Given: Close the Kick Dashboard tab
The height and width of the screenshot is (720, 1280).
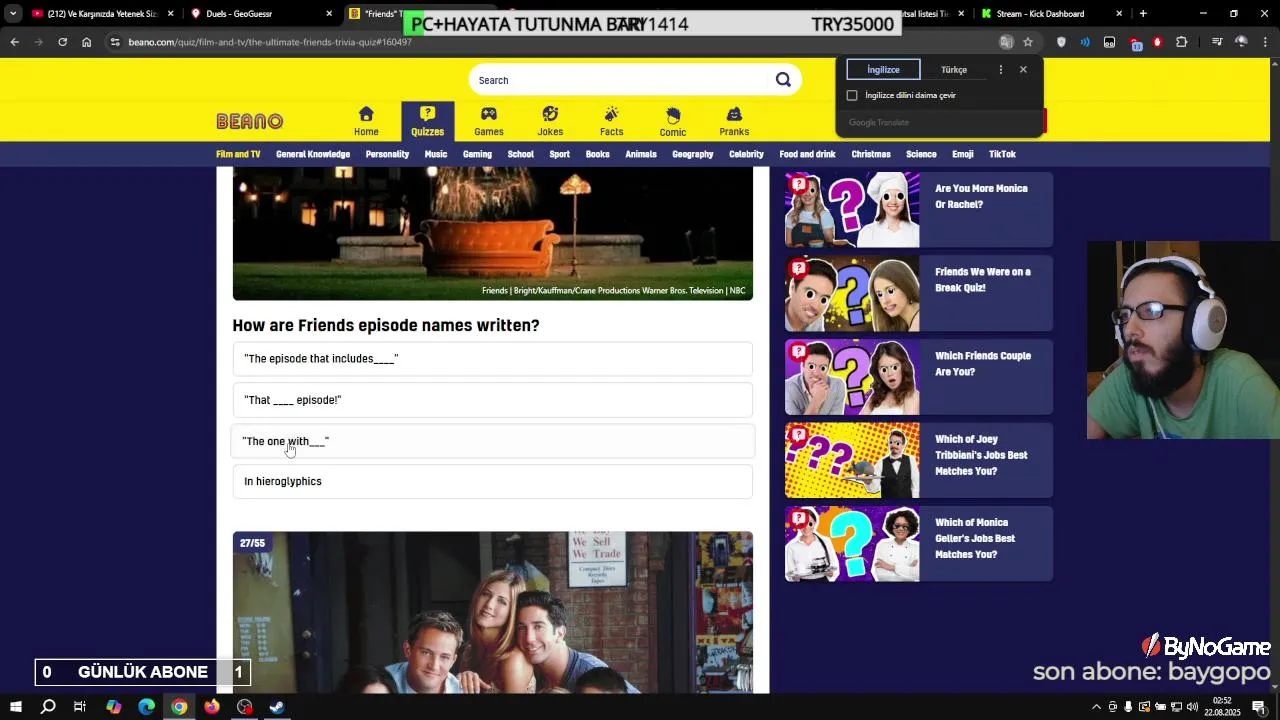Looking at the screenshot, I should (x=1119, y=14).
